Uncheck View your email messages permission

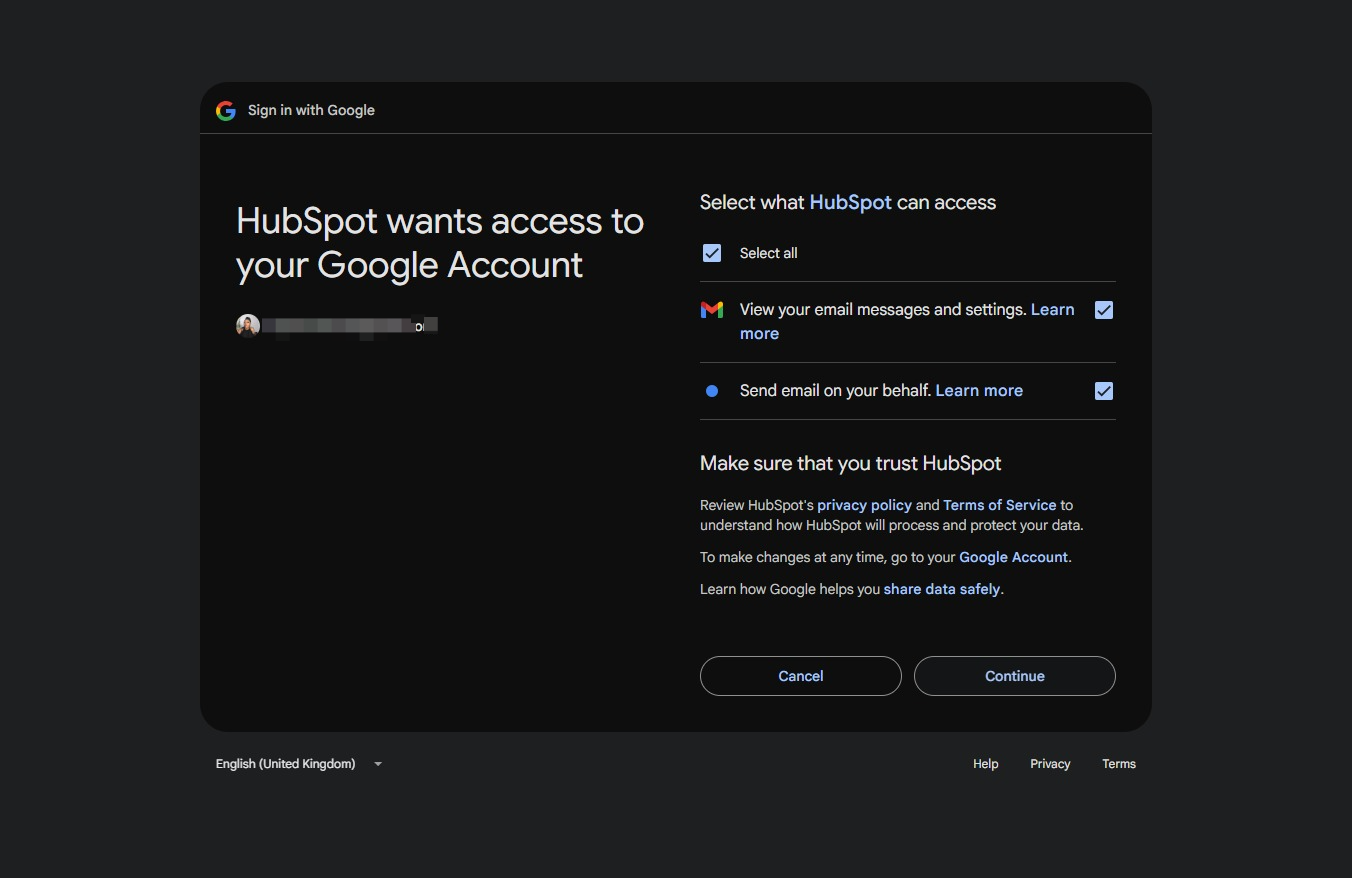(1104, 310)
